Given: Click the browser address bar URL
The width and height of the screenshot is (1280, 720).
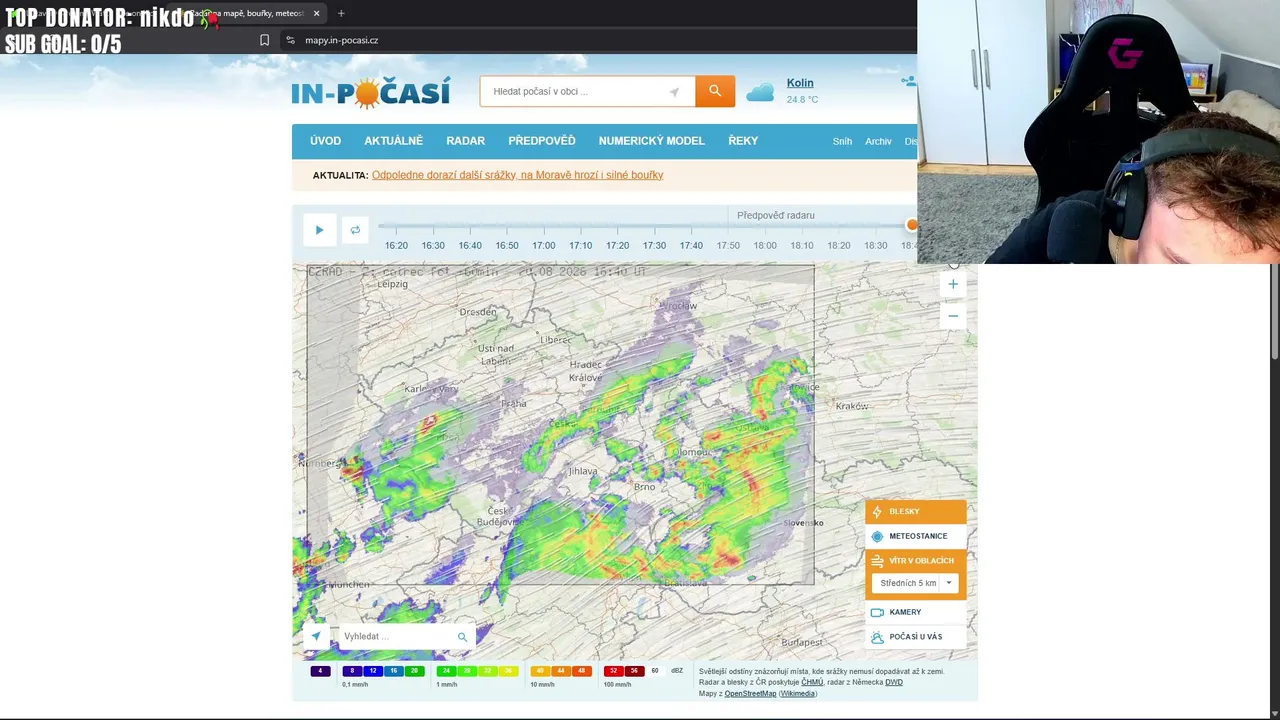Looking at the screenshot, I should point(341,41).
